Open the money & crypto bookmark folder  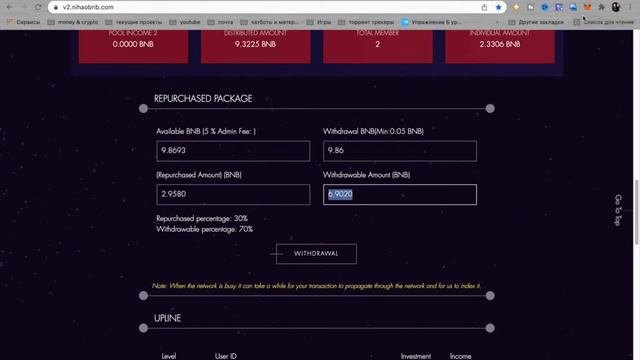(x=73, y=22)
